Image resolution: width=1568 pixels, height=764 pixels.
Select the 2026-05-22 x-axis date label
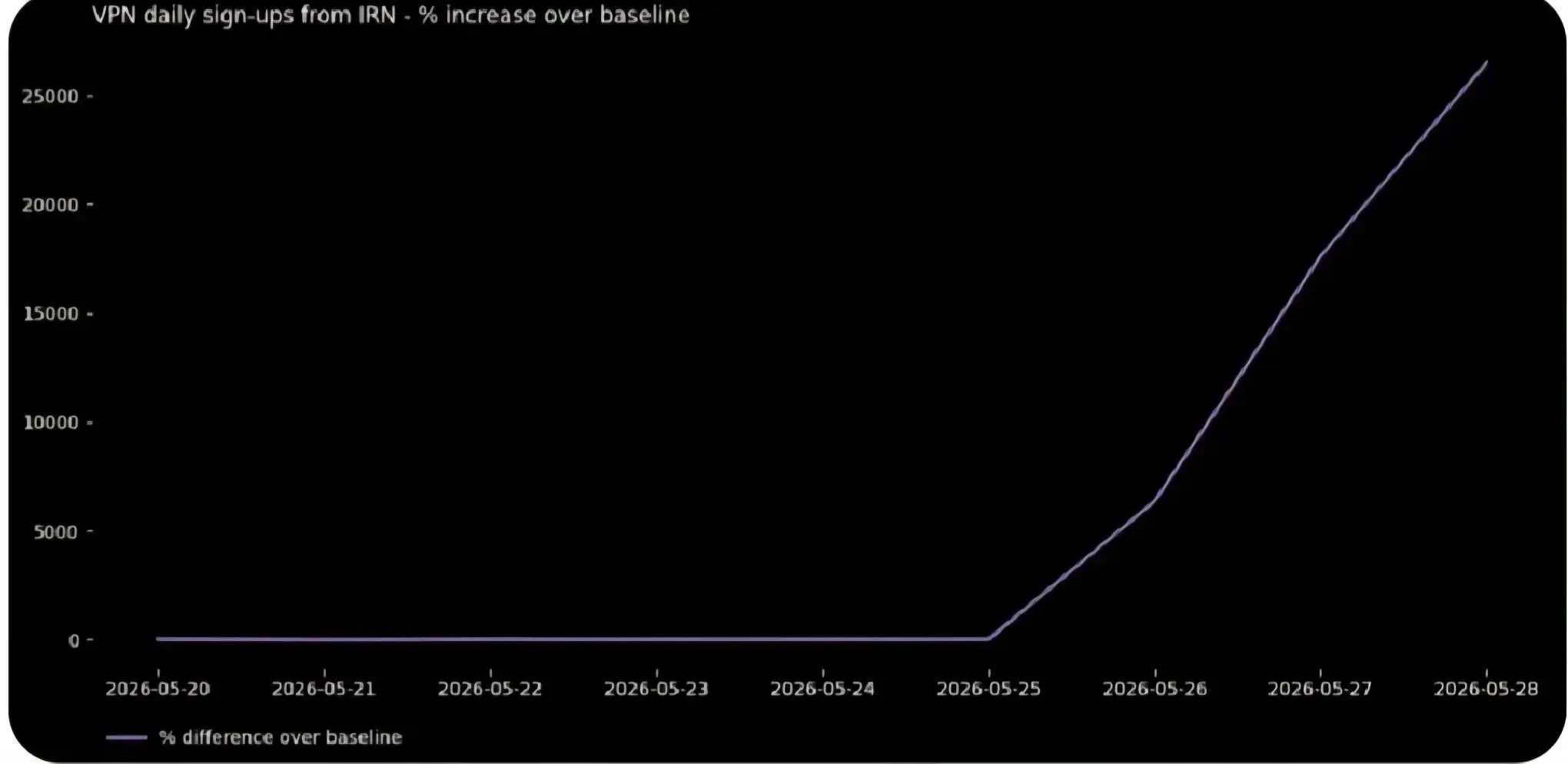pyautogui.click(x=490, y=689)
